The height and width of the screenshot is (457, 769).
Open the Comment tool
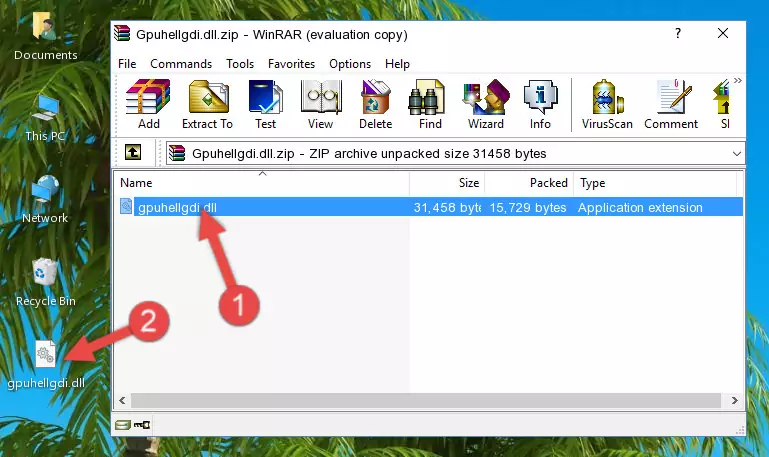click(671, 104)
